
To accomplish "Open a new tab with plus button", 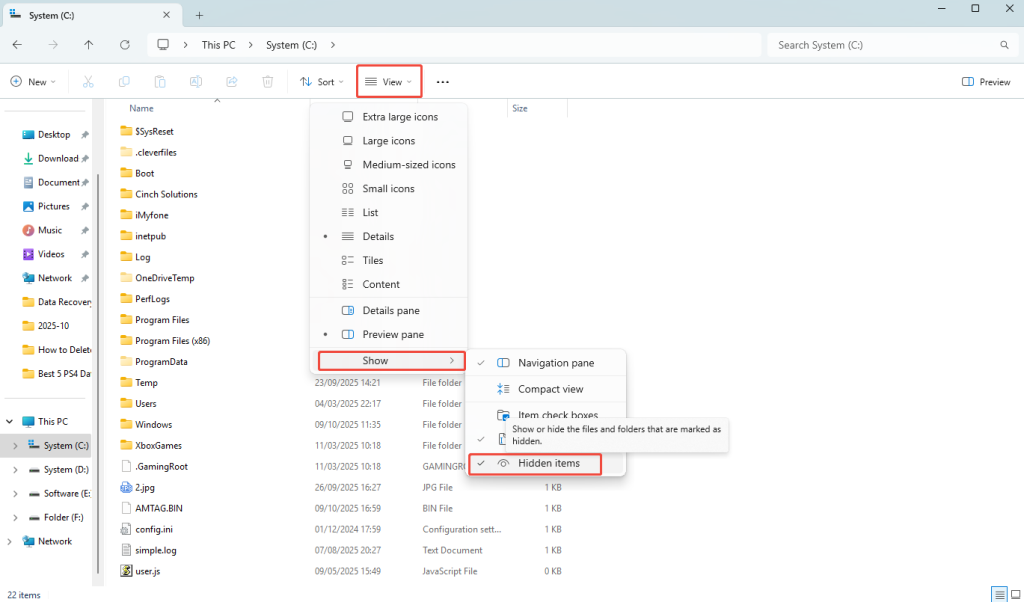I will [x=199, y=15].
